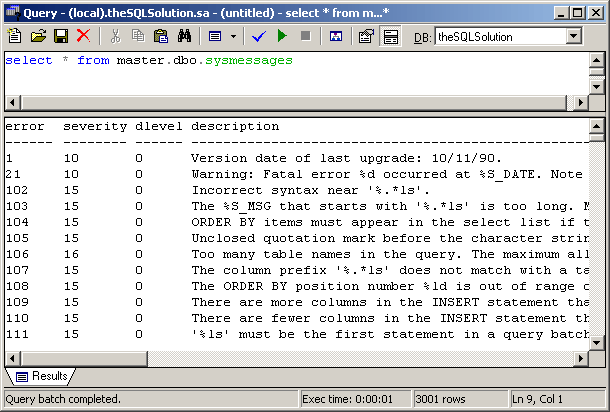Toggle the show results pane icon

coord(390,37)
